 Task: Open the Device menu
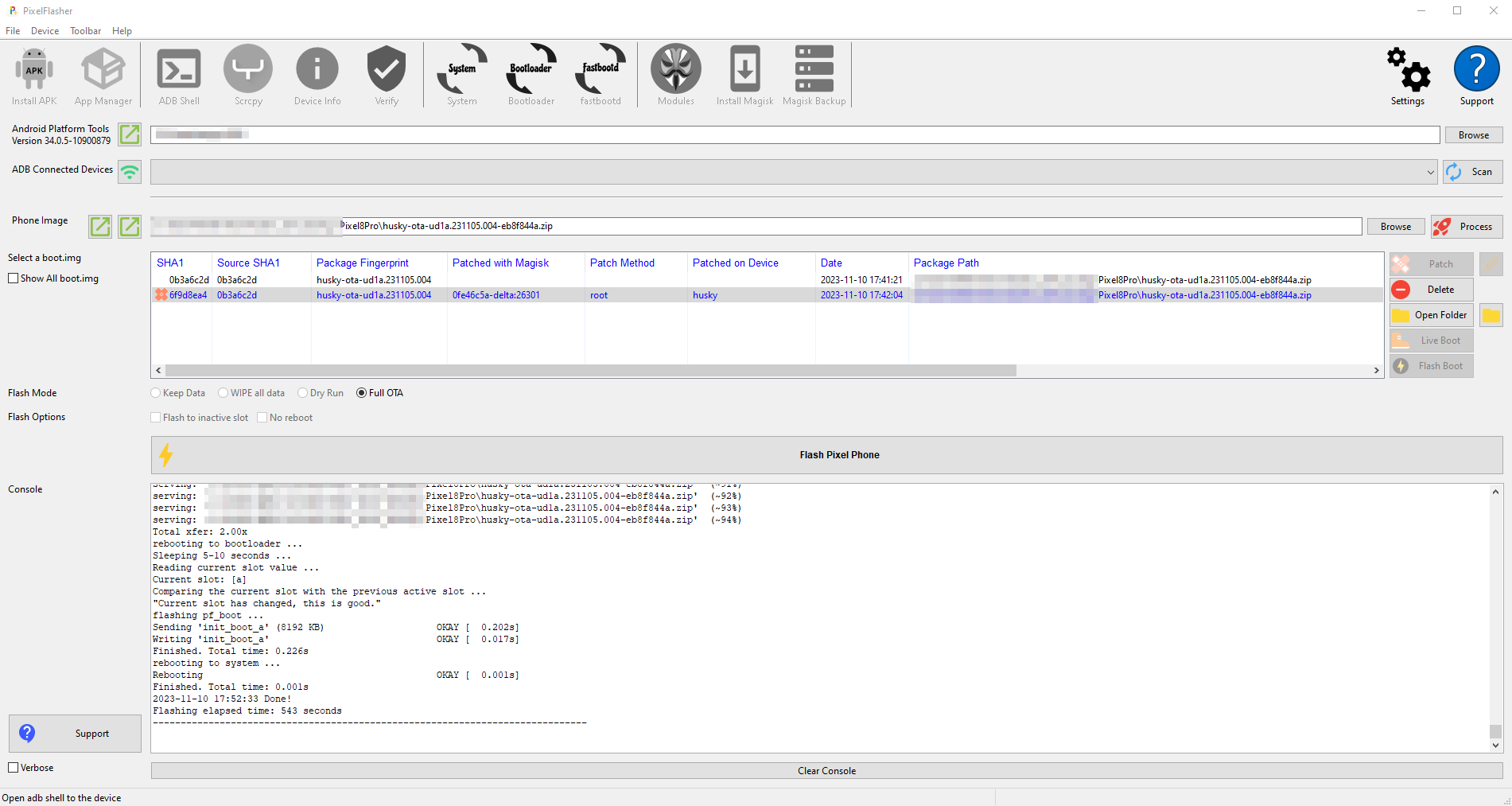pyautogui.click(x=45, y=31)
